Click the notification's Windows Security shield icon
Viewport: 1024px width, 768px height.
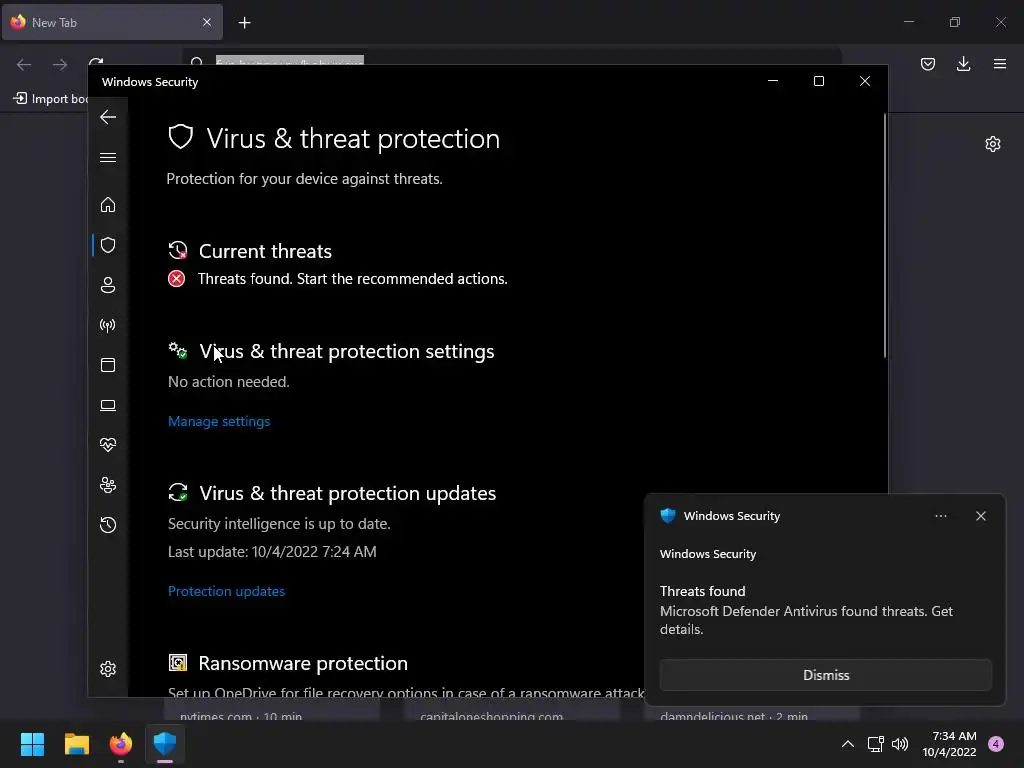point(667,516)
